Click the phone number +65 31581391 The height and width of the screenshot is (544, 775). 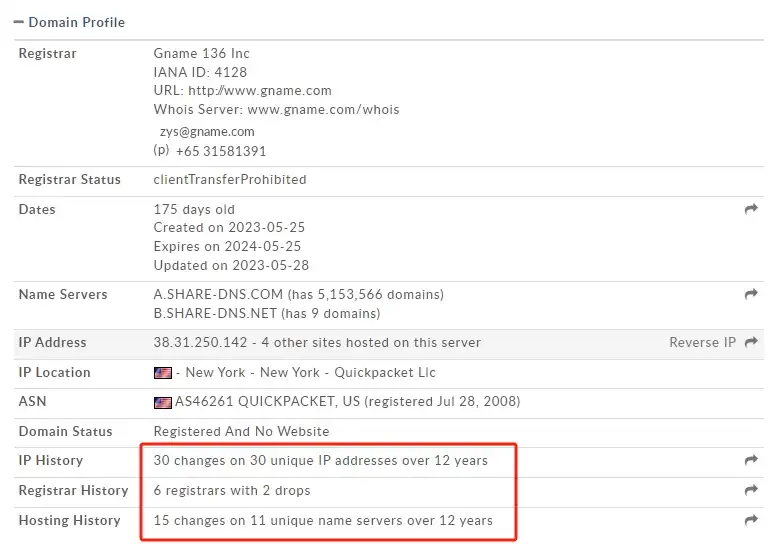[x=220, y=151]
